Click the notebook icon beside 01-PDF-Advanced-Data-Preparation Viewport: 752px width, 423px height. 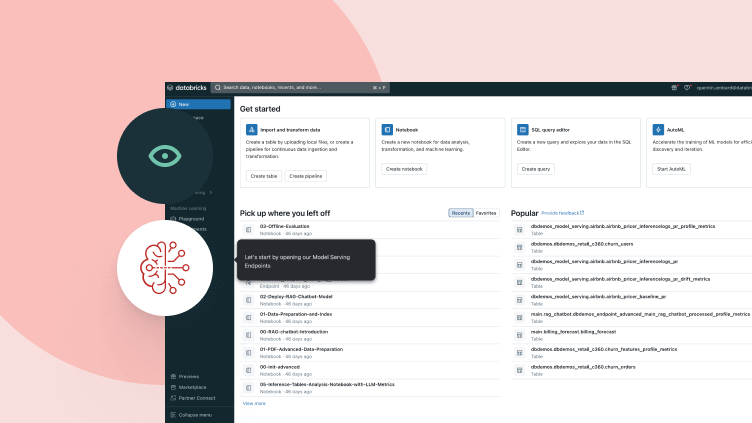(x=248, y=353)
